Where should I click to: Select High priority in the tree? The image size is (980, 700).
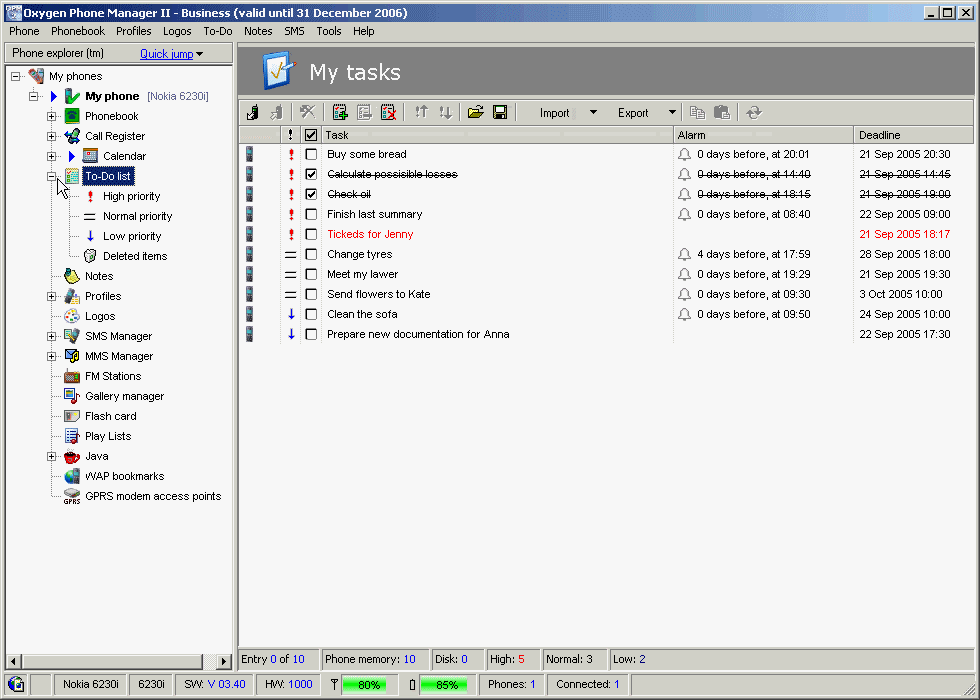131,196
